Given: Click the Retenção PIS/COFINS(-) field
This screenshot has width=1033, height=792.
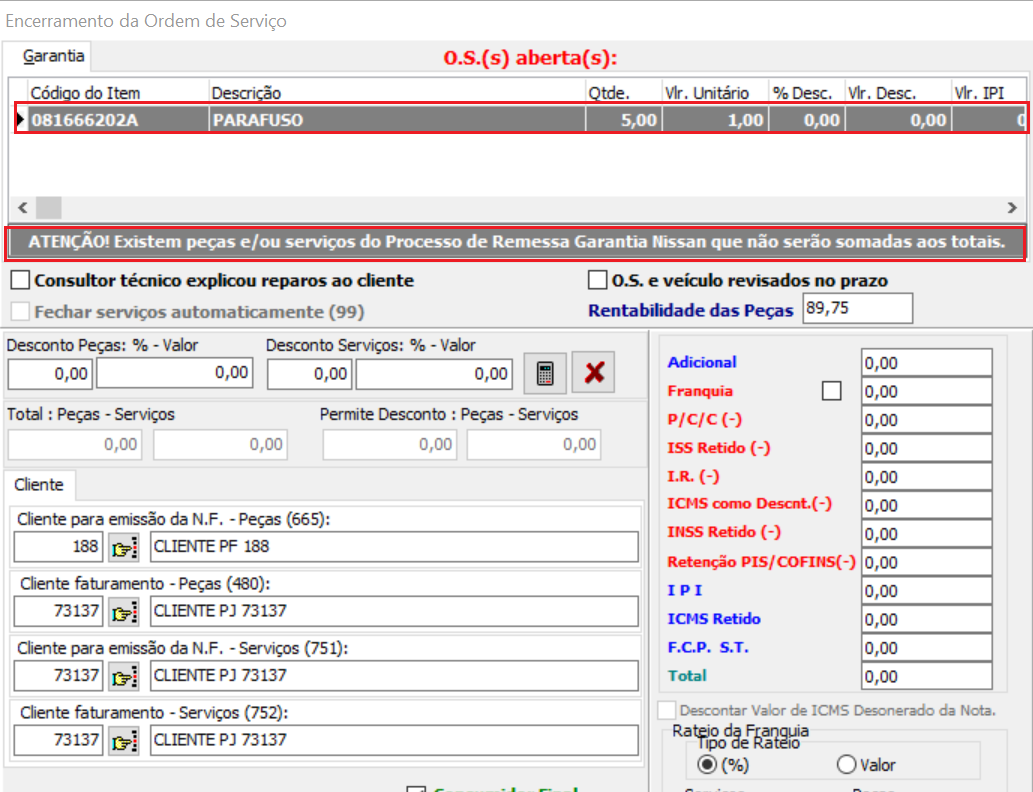Looking at the screenshot, I should click(x=926, y=562).
